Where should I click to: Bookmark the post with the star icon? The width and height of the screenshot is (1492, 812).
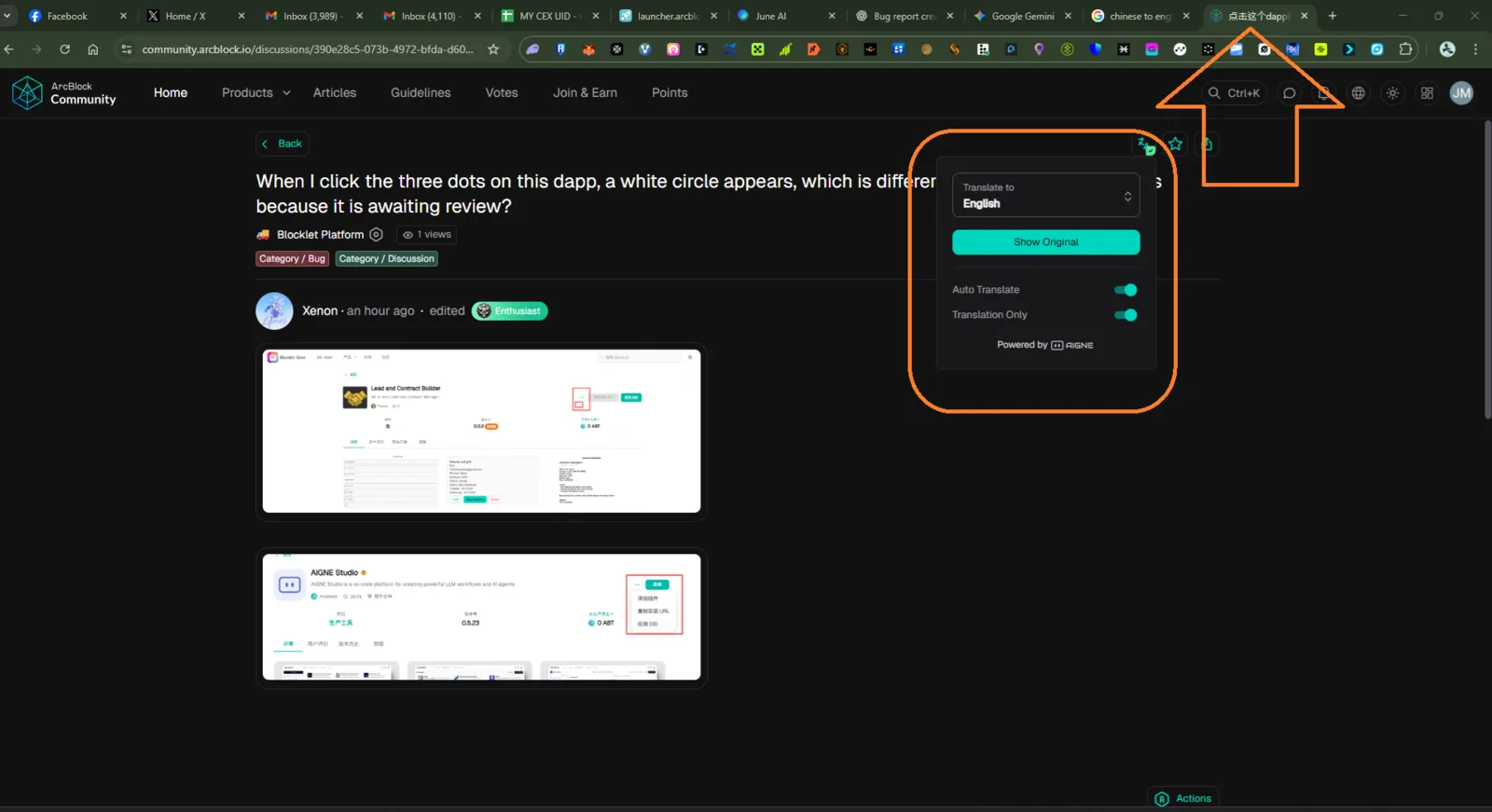coord(1176,145)
